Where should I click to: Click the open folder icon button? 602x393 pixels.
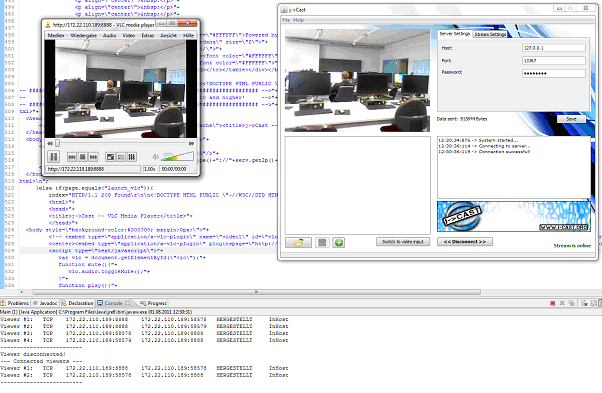pos(298,243)
